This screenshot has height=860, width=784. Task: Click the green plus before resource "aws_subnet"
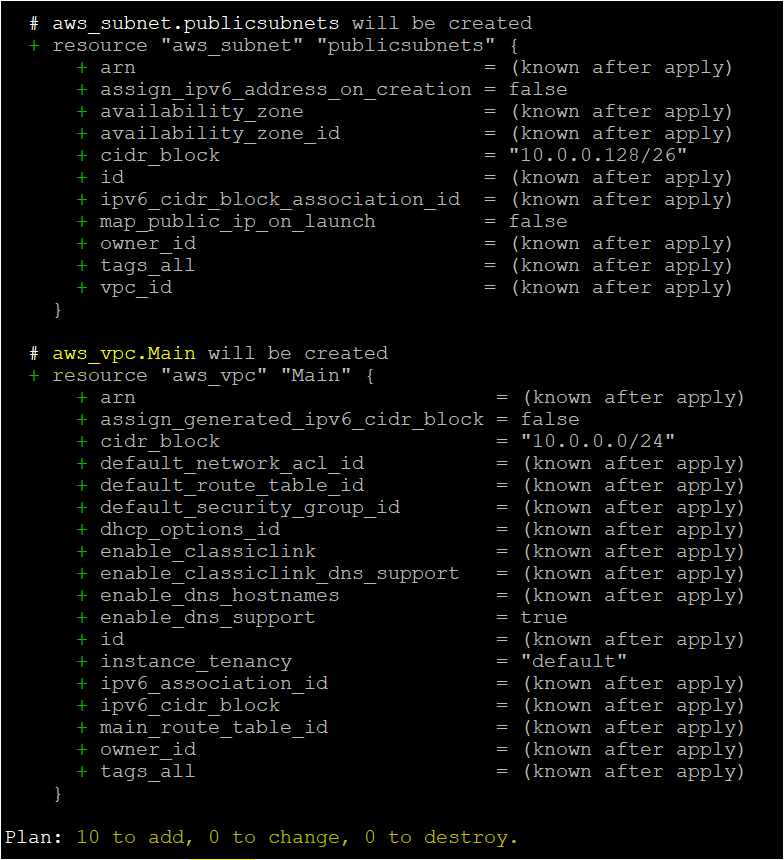[x=34, y=46]
